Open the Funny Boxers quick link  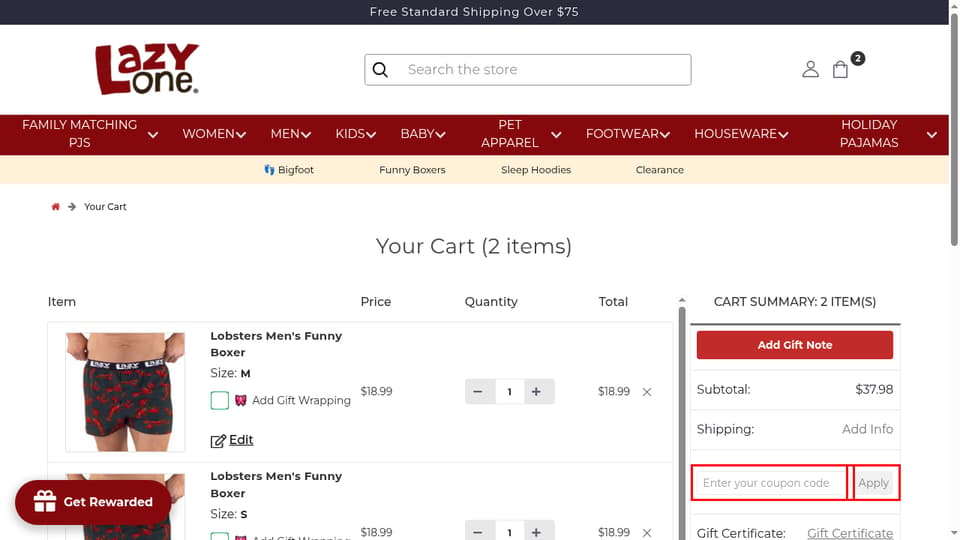[x=412, y=170]
